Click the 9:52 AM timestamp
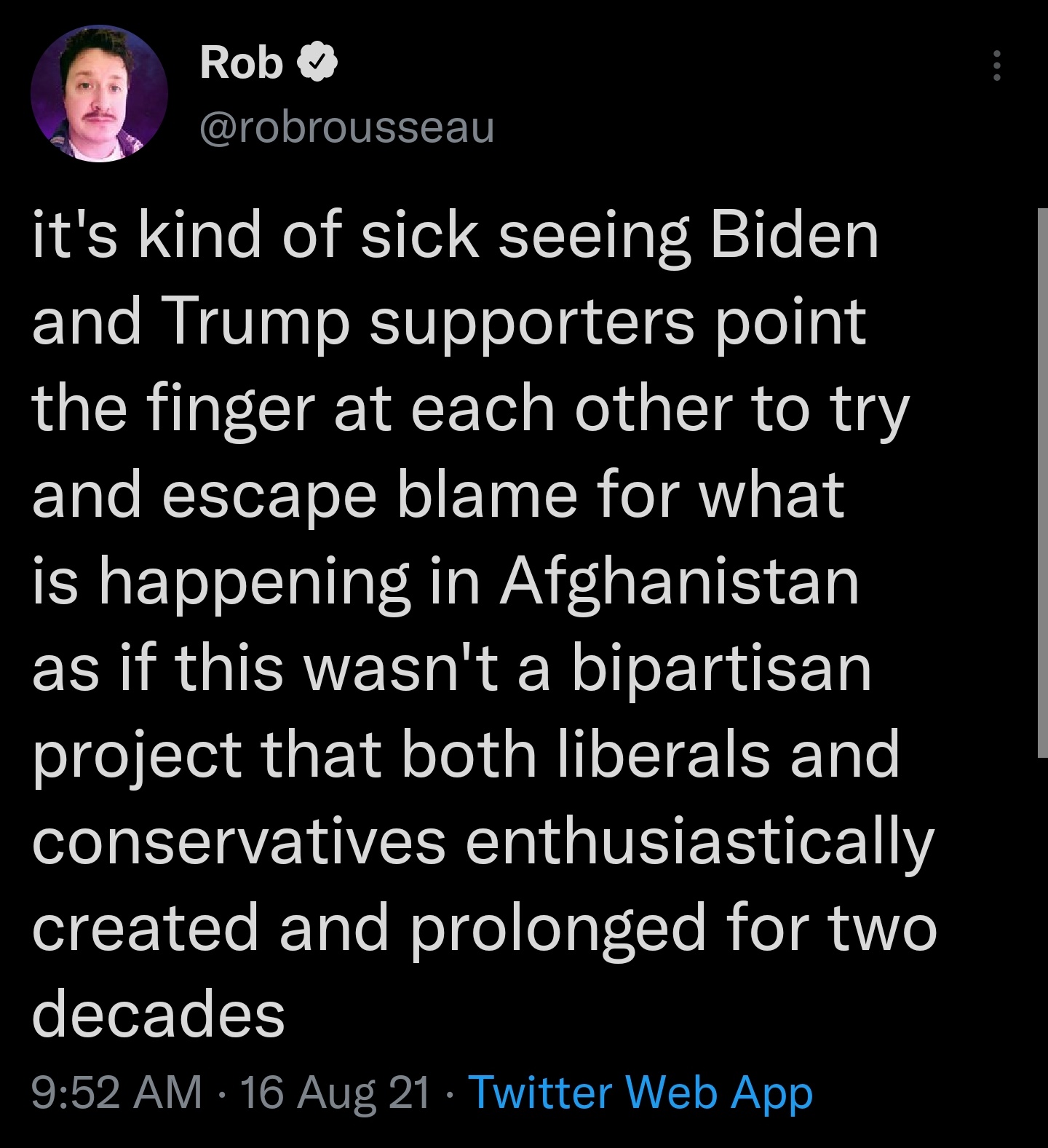Image resolution: width=1048 pixels, height=1148 pixels. click(x=117, y=1093)
